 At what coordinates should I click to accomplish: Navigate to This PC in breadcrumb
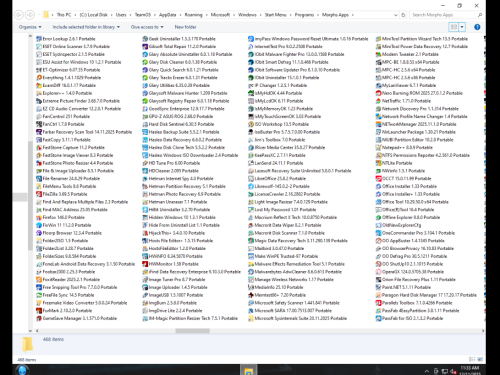[64, 15]
